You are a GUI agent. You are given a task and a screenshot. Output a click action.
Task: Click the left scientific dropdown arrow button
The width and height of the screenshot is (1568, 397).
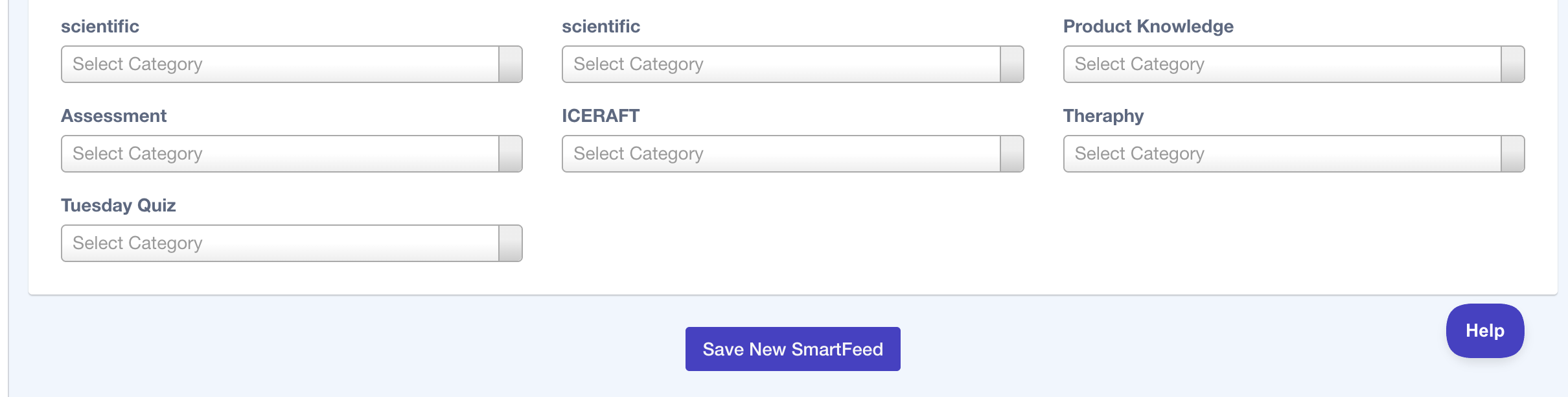511,64
